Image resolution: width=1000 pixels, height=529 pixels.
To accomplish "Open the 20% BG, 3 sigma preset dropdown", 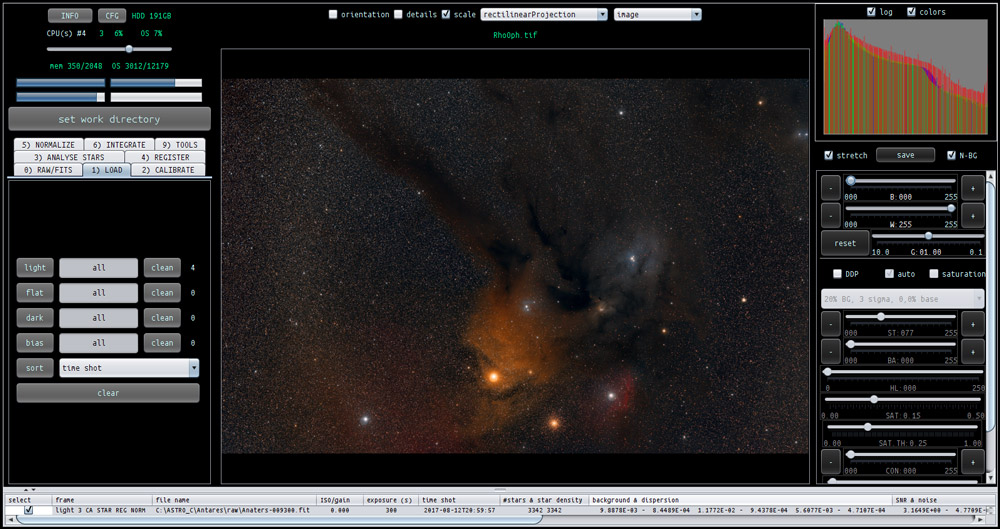I will click(902, 299).
